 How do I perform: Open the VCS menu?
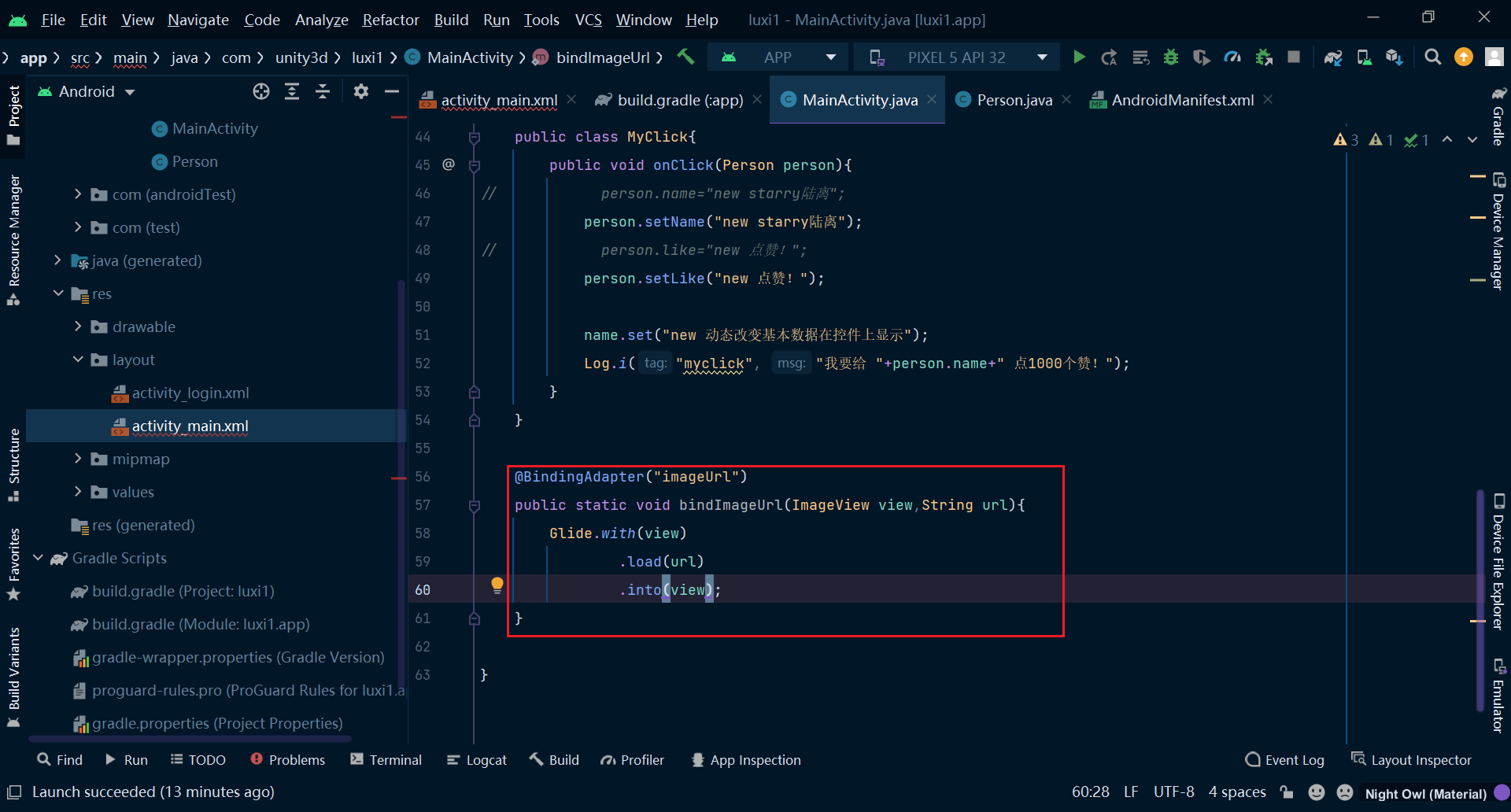pos(588,20)
